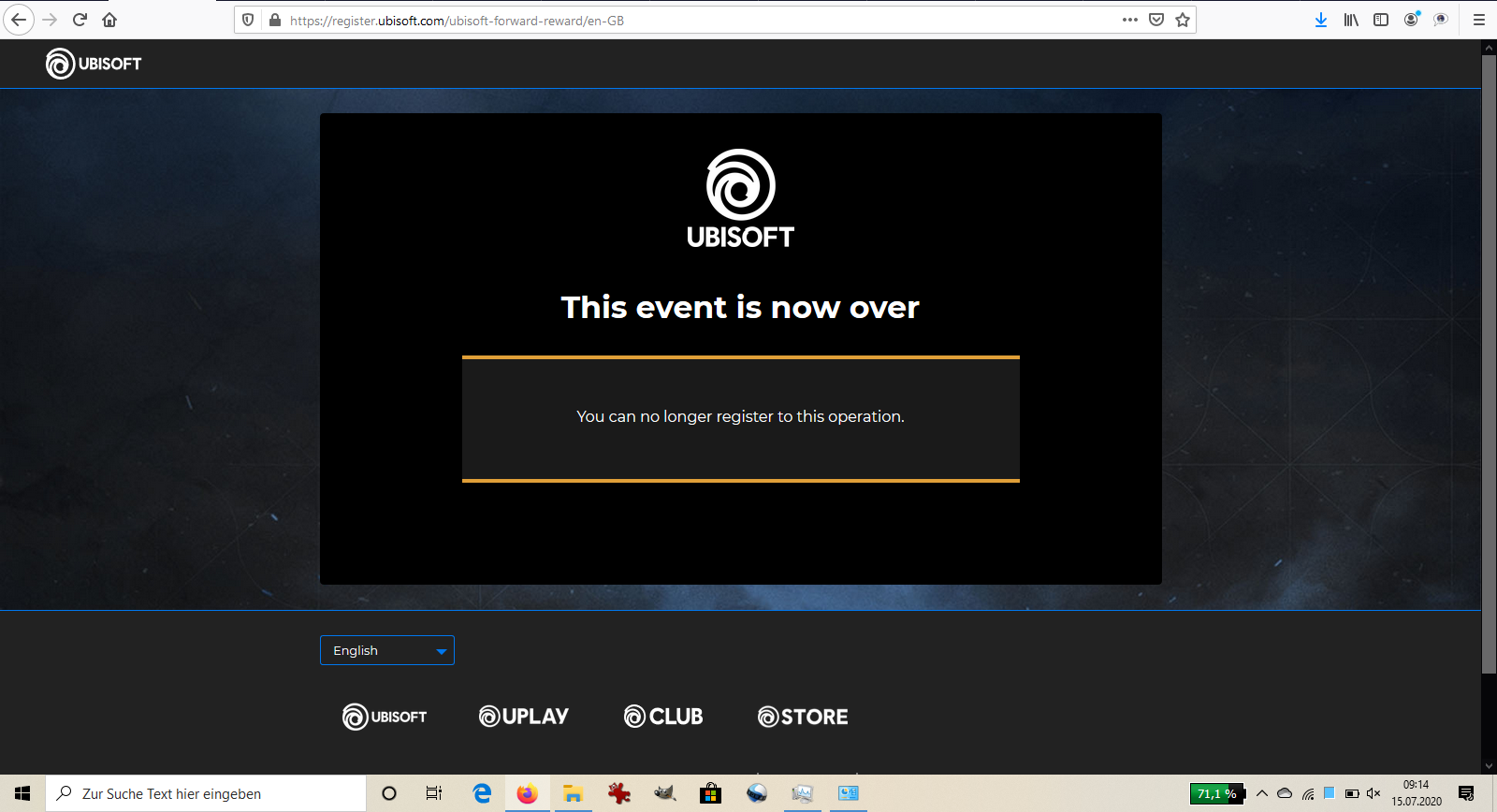Click the scrollbar down arrow
This screenshot has height=812, width=1497.
click(x=1489, y=766)
